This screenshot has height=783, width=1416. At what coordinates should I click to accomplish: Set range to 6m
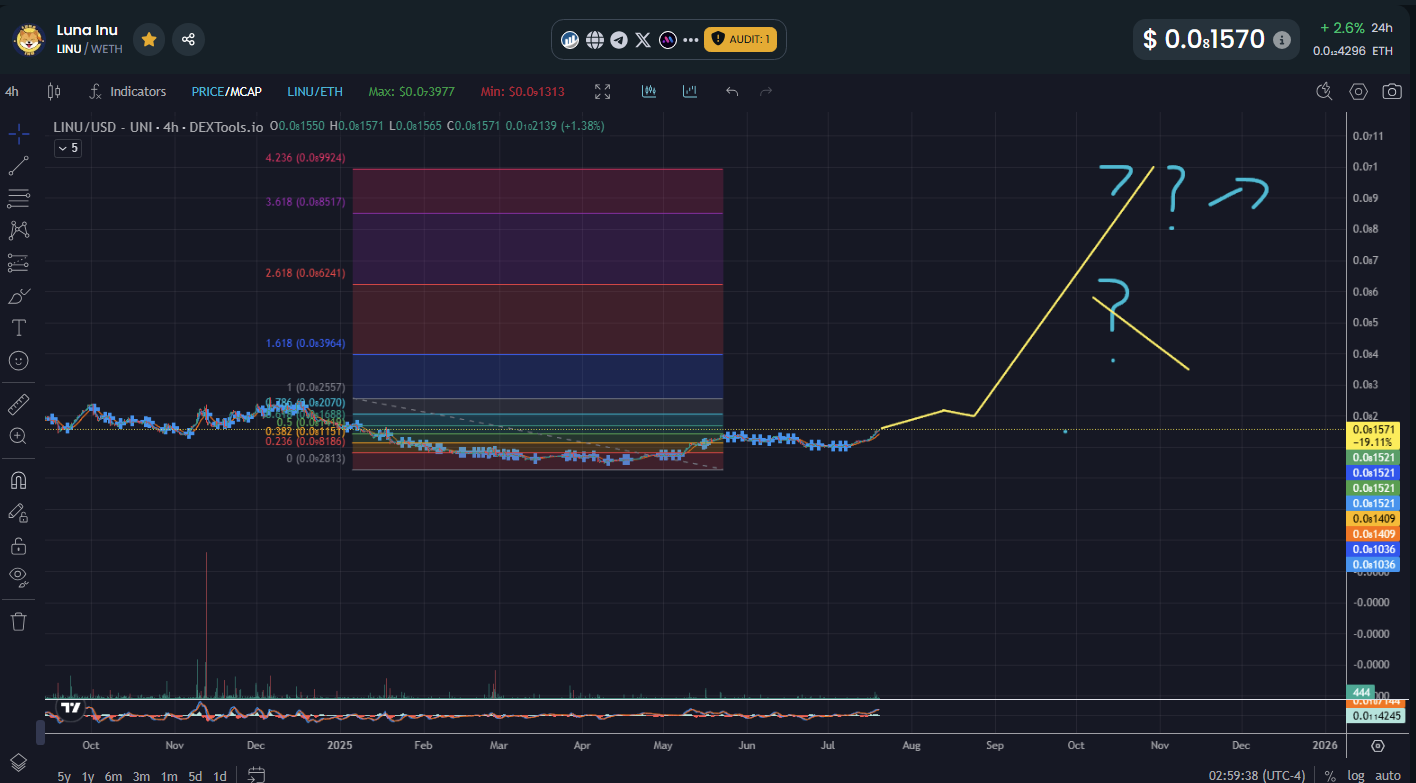[x=113, y=776]
